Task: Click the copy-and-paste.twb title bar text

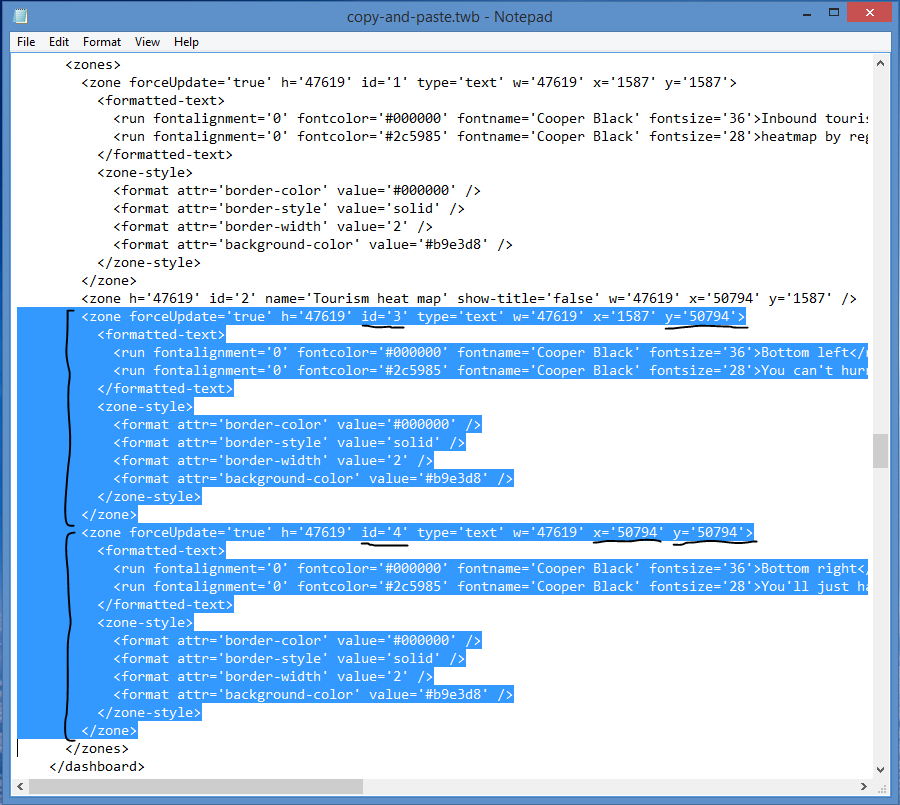Action: pyautogui.click(x=449, y=16)
